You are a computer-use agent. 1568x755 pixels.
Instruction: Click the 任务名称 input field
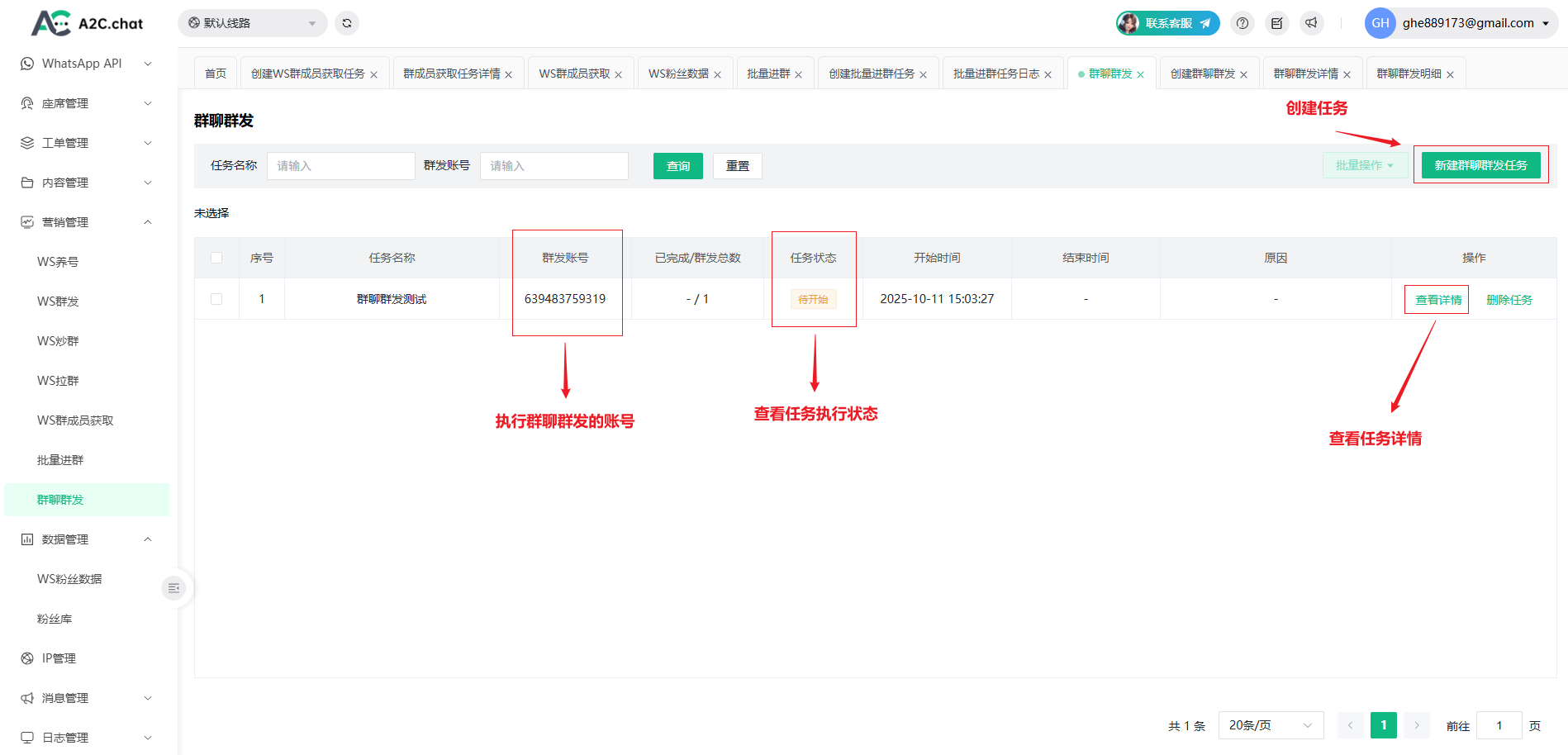[x=340, y=166]
